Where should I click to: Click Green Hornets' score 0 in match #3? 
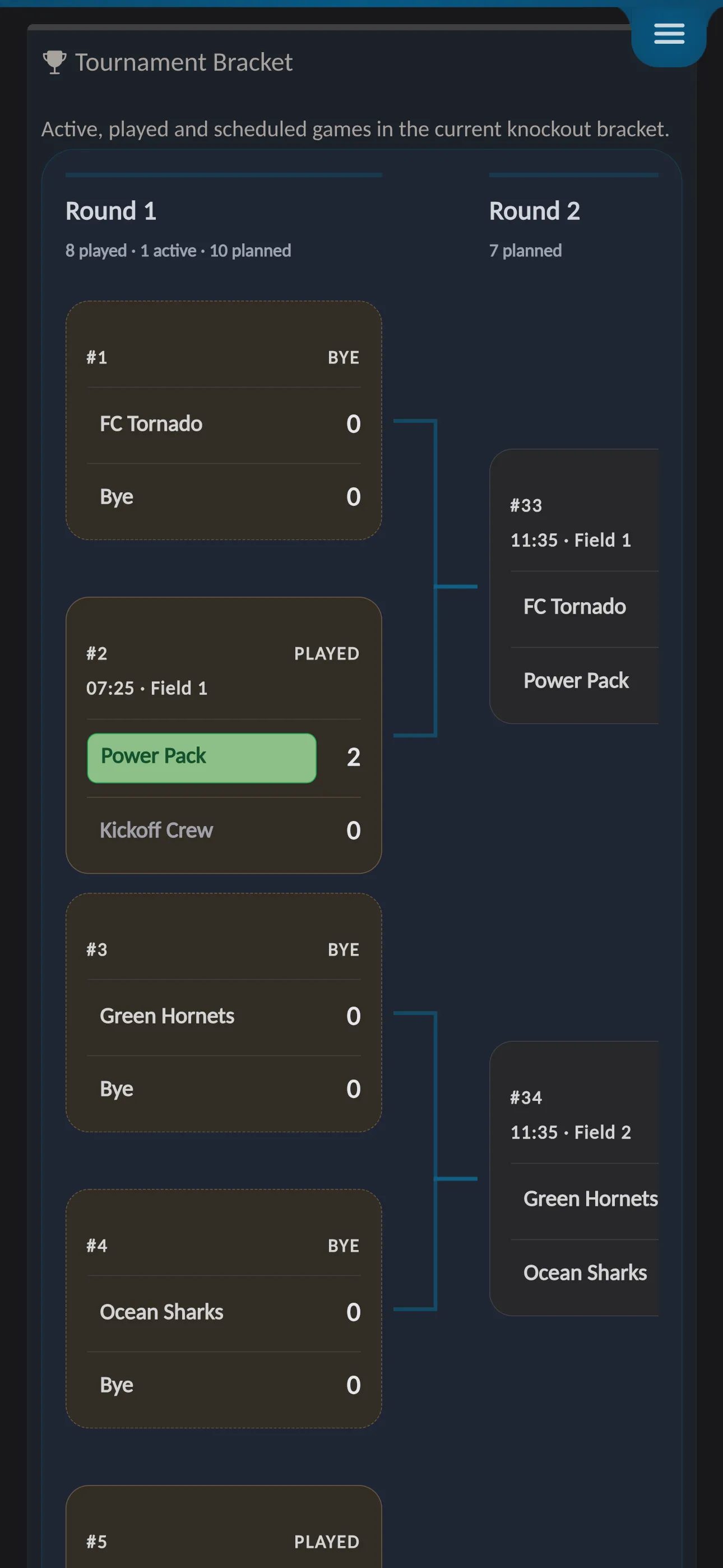354,1016
